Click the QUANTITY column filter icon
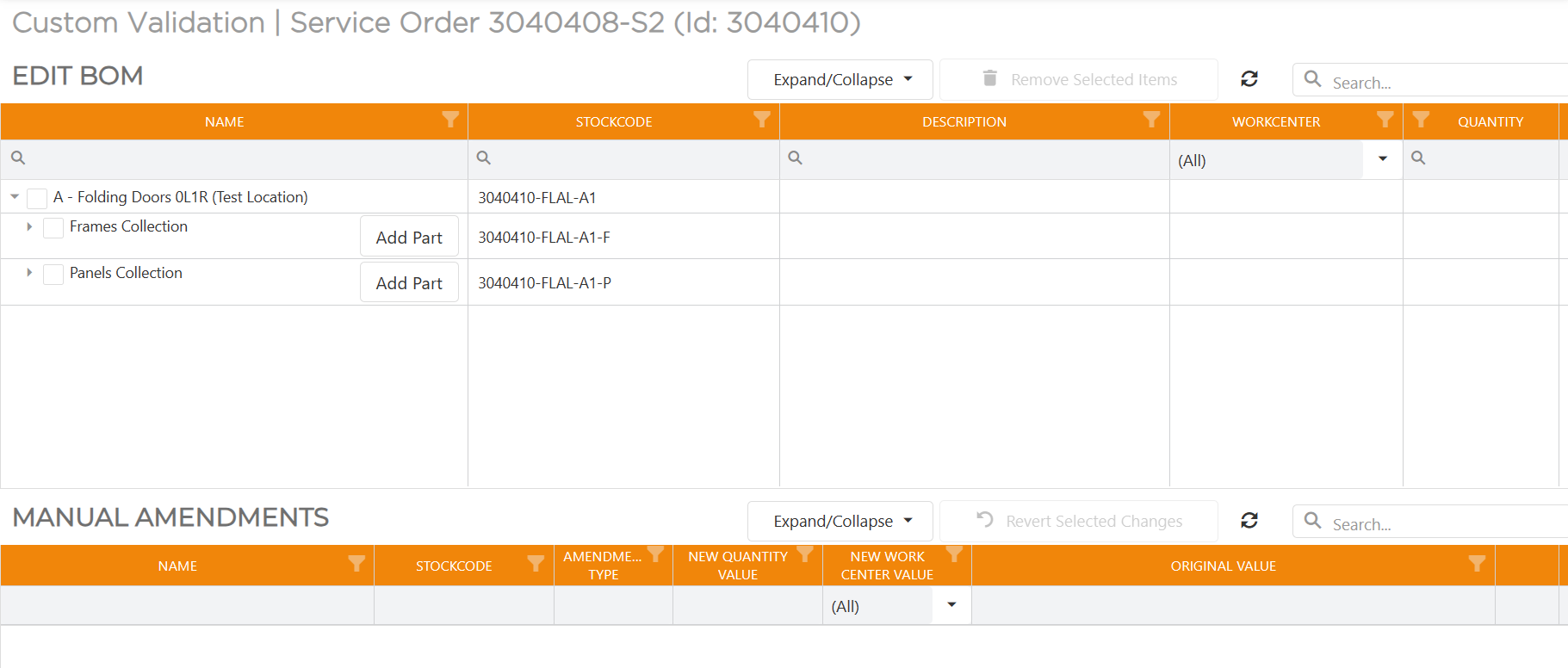This screenshot has width=1568, height=668. [1422, 120]
